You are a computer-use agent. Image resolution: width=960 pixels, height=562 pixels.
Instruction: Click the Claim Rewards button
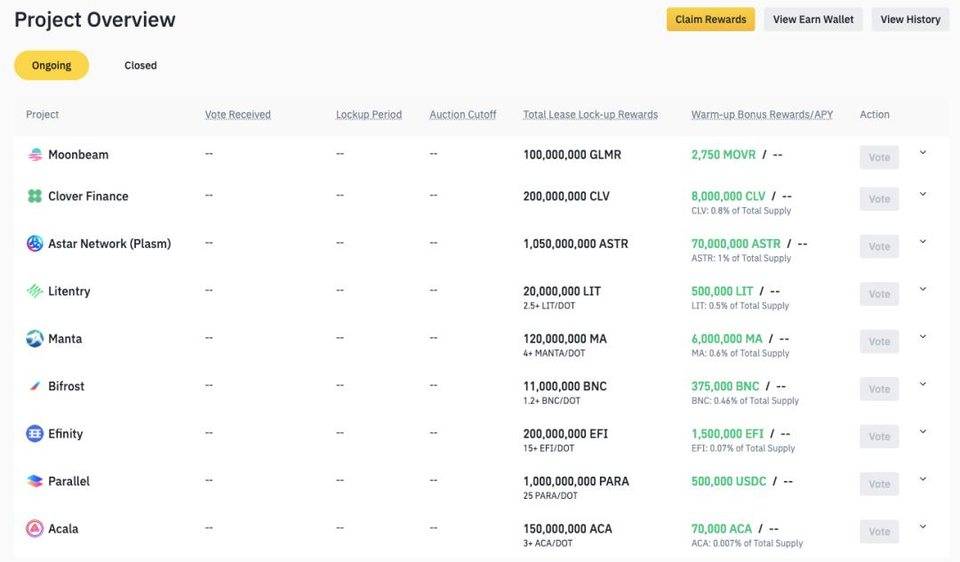tap(711, 20)
